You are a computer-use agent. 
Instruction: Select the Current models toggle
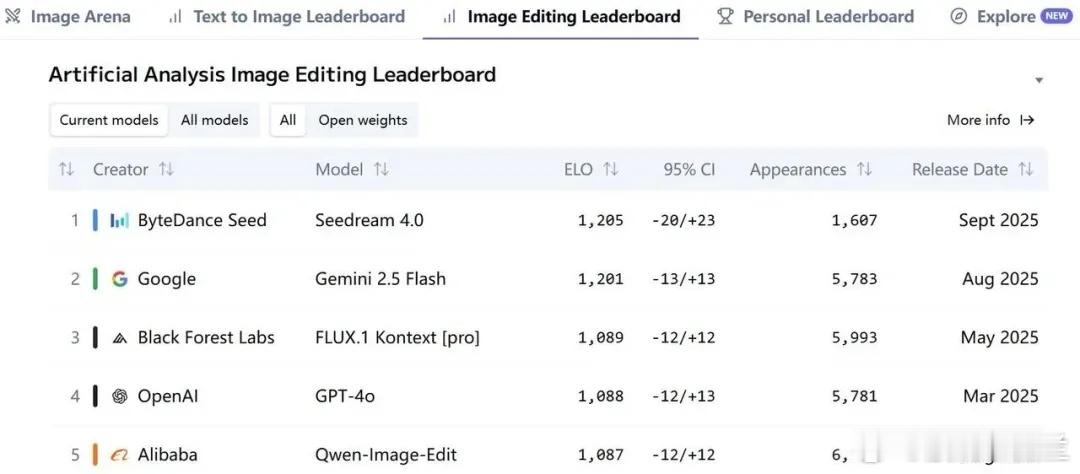coord(109,120)
